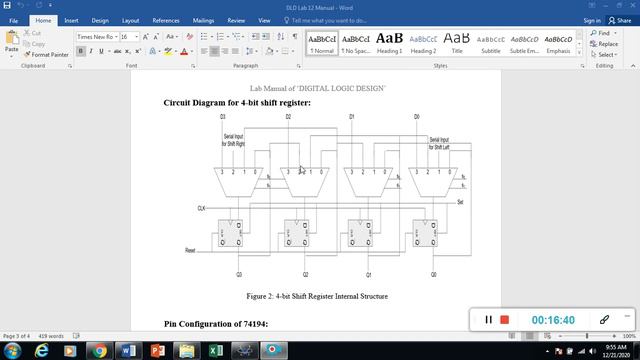Screen dimensions: 640x360
Task: Switch to the Insert tab
Action: (71, 20)
